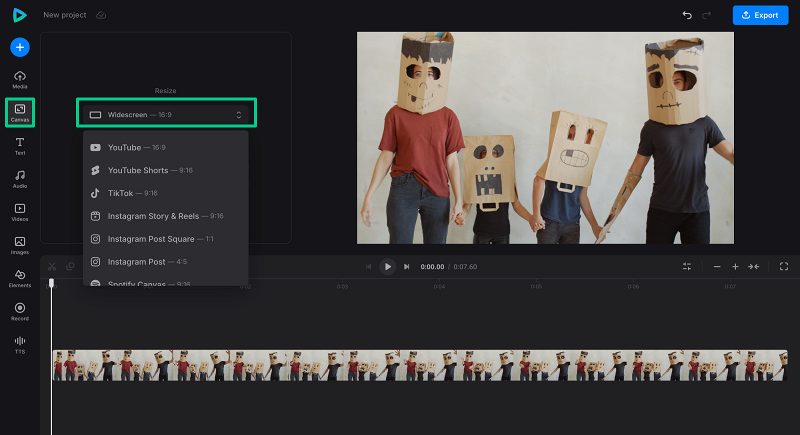Fit the timeline to screen
Image resolution: width=800 pixels, height=435 pixels.
click(x=754, y=267)
